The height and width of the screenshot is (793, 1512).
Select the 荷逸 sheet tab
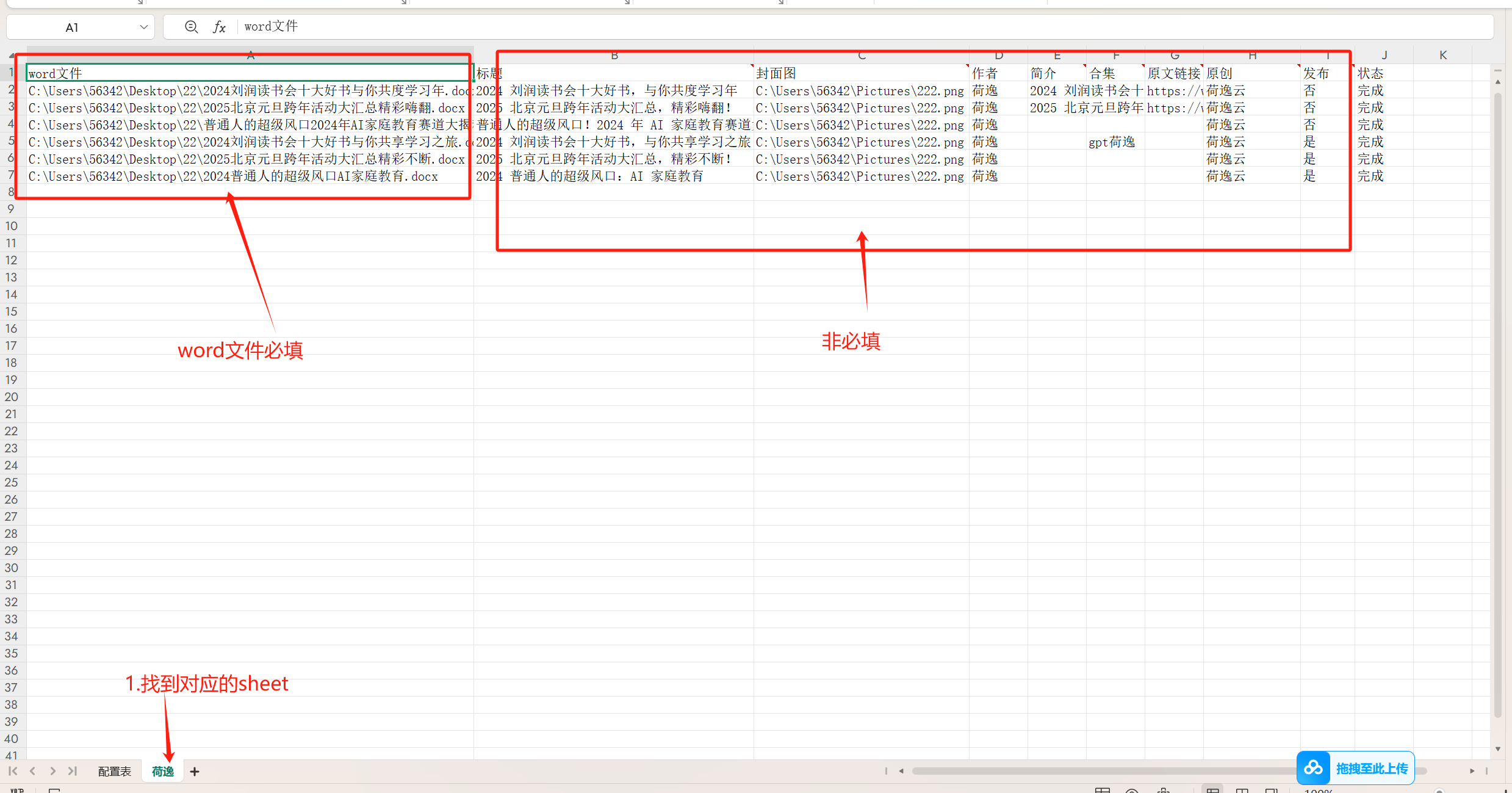[163, 772]
